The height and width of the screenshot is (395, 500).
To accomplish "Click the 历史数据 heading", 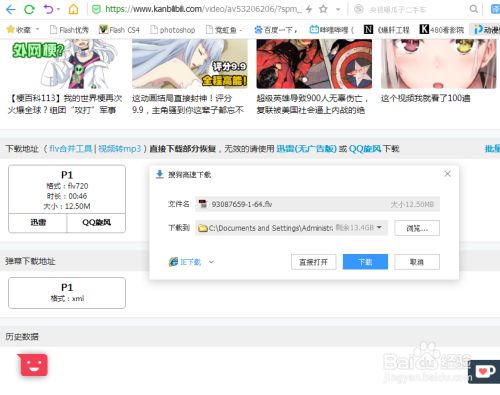I will click(22, 337).
